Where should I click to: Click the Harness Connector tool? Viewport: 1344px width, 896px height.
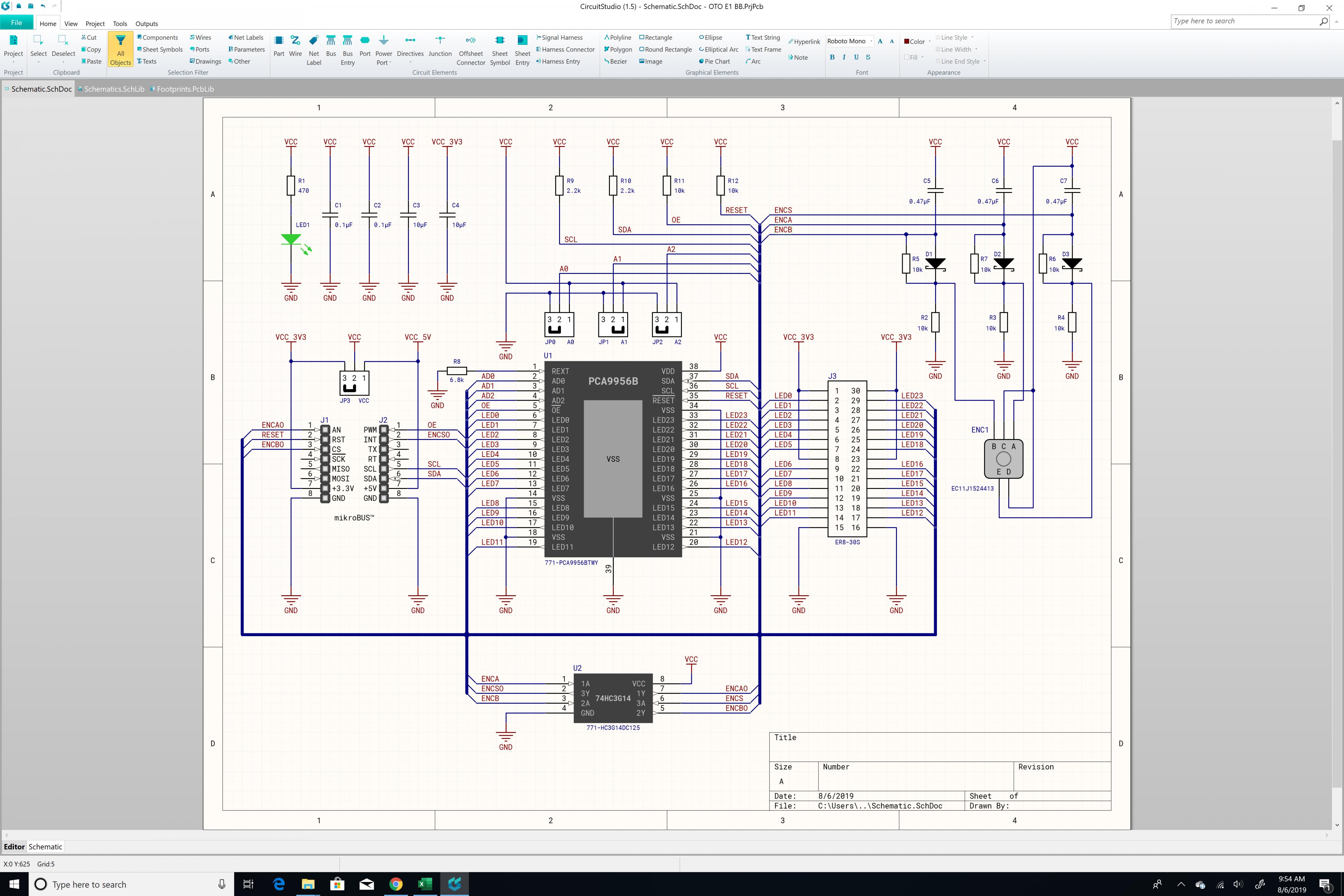pyautogui.click(x=565, y=50)
